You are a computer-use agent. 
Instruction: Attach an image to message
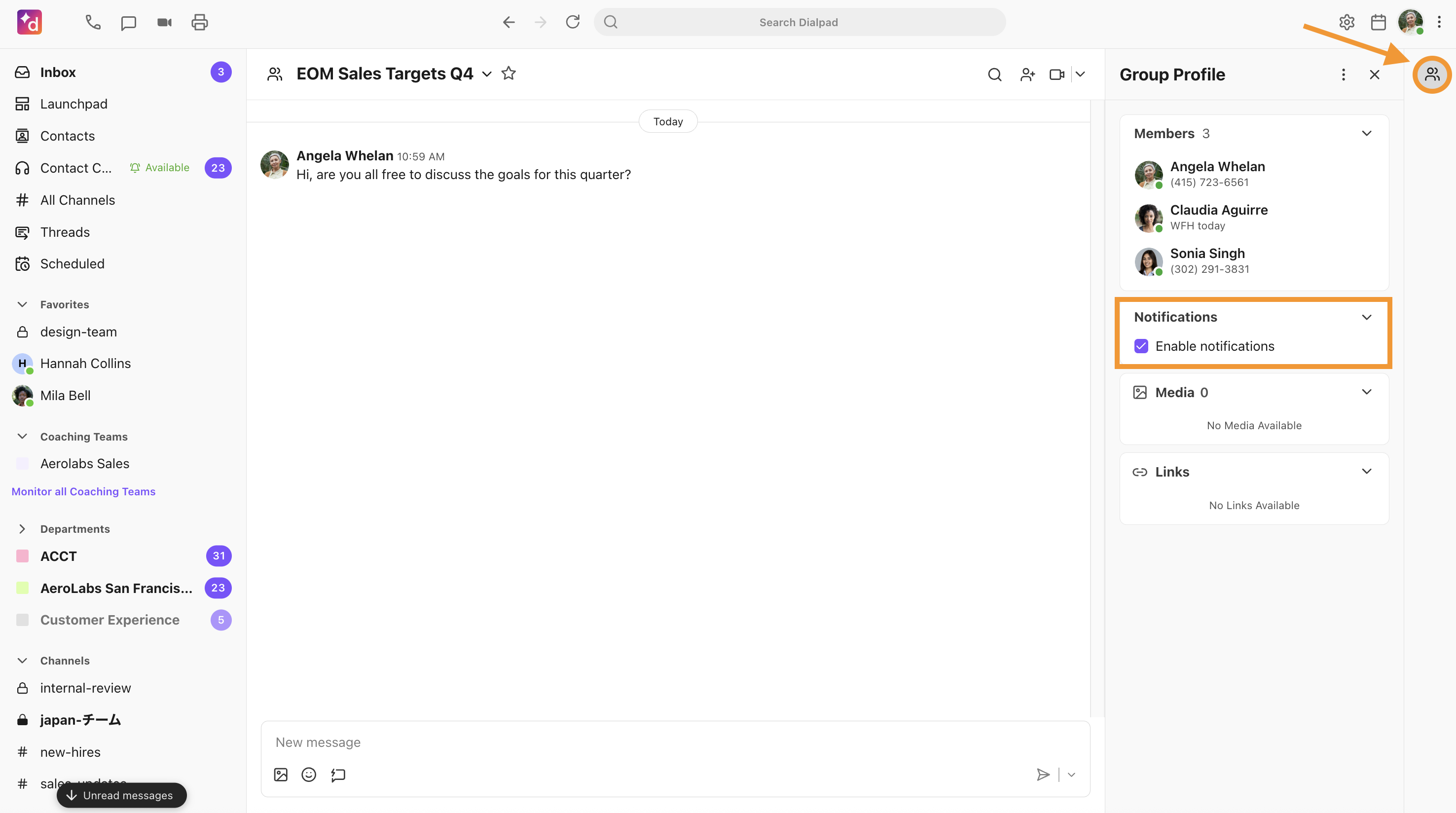click(x=281, y=775)
